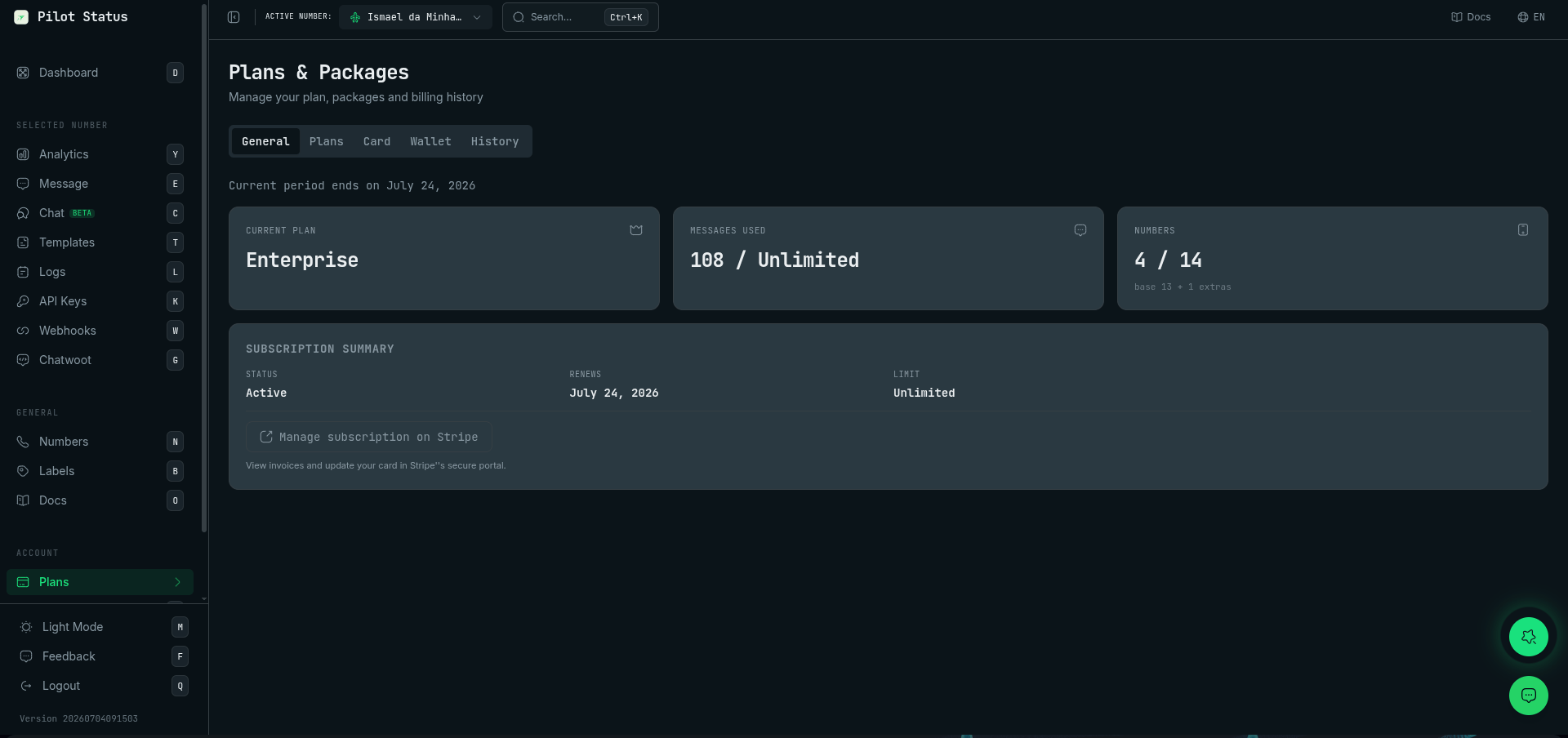
Task: Click the 4 / 14 numbers value
Action: pyautogui.click(x=1168, y=260)
